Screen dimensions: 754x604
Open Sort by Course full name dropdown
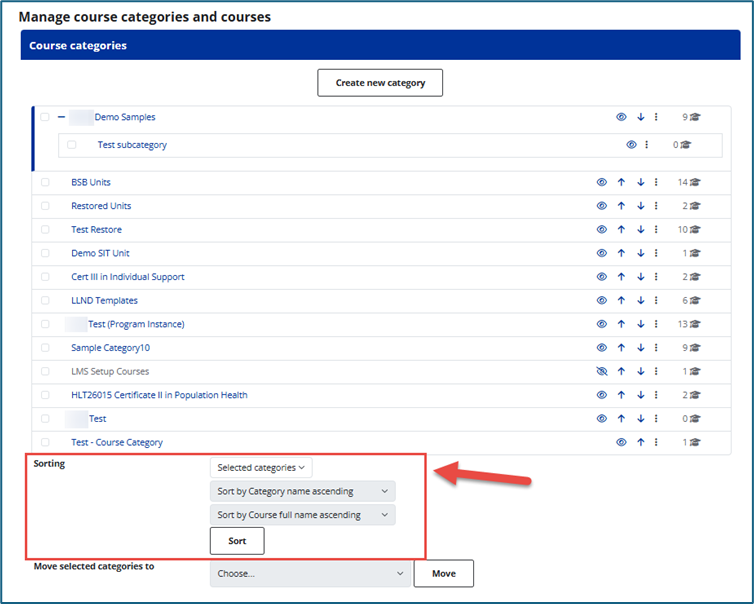coord(303,515)
